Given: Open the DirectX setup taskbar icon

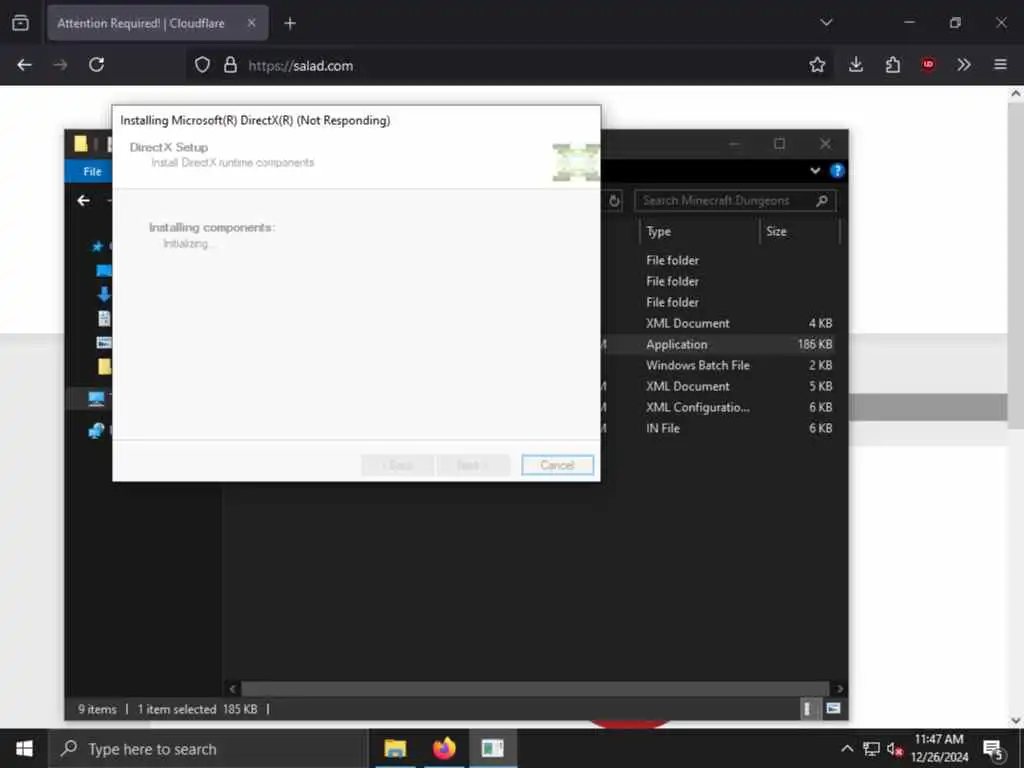Looking at the screenshot, I should 493,748.
